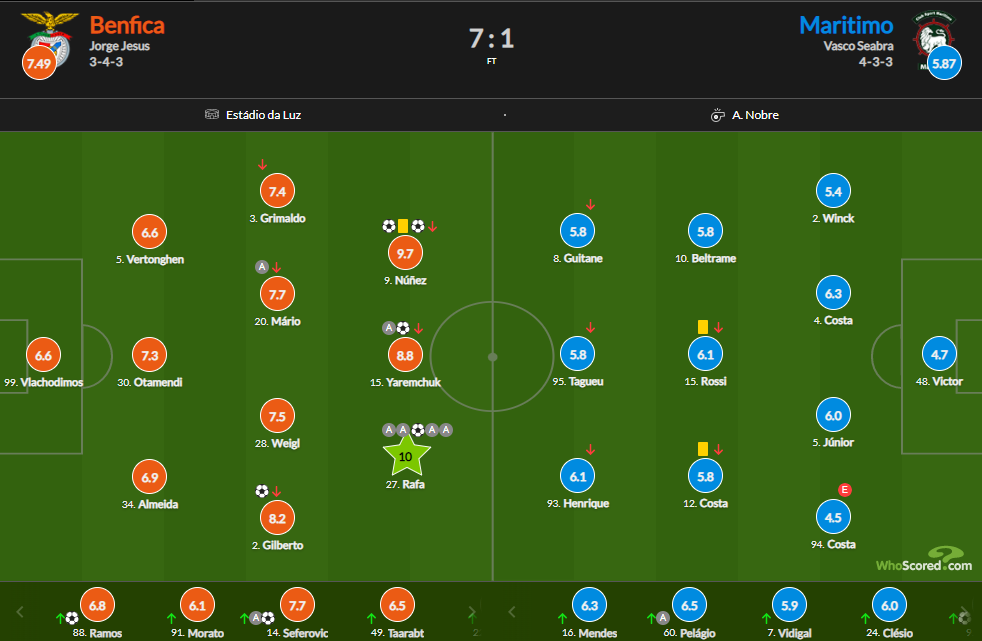The image size is (982, 641).
Task: Open the Maritimo team name link
Action: [846, 25]
